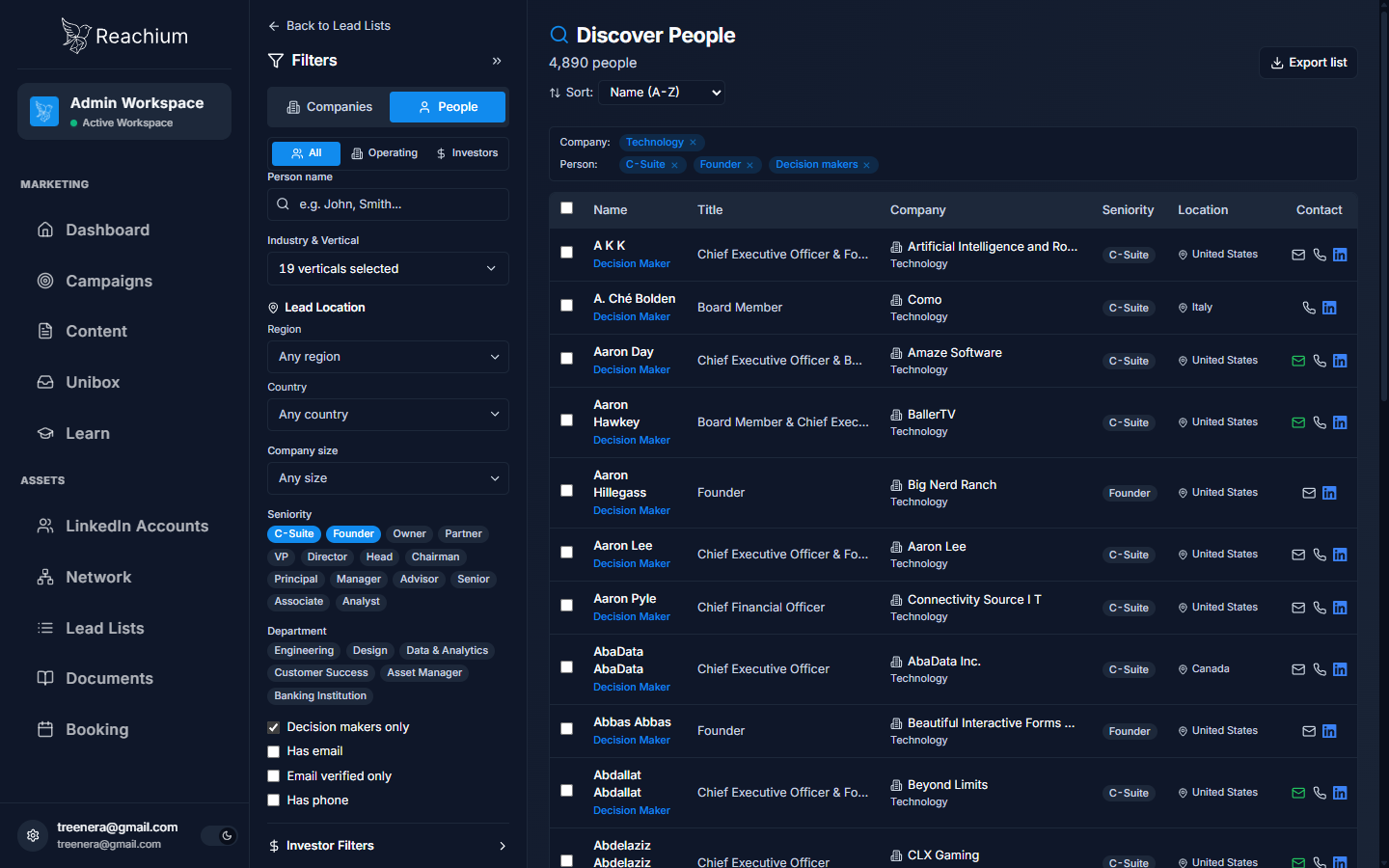
Task: Click the Discover People search icon
Action: pyautogui.click(x=558, y=35)
